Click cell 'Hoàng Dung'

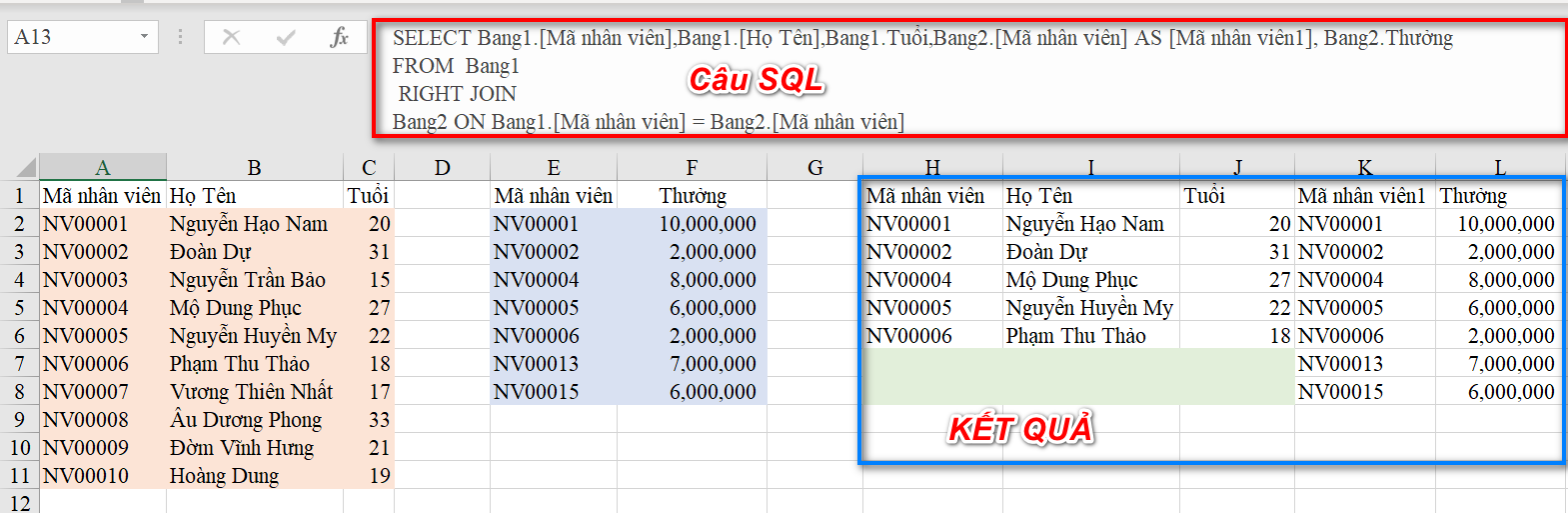coord(255,475)
